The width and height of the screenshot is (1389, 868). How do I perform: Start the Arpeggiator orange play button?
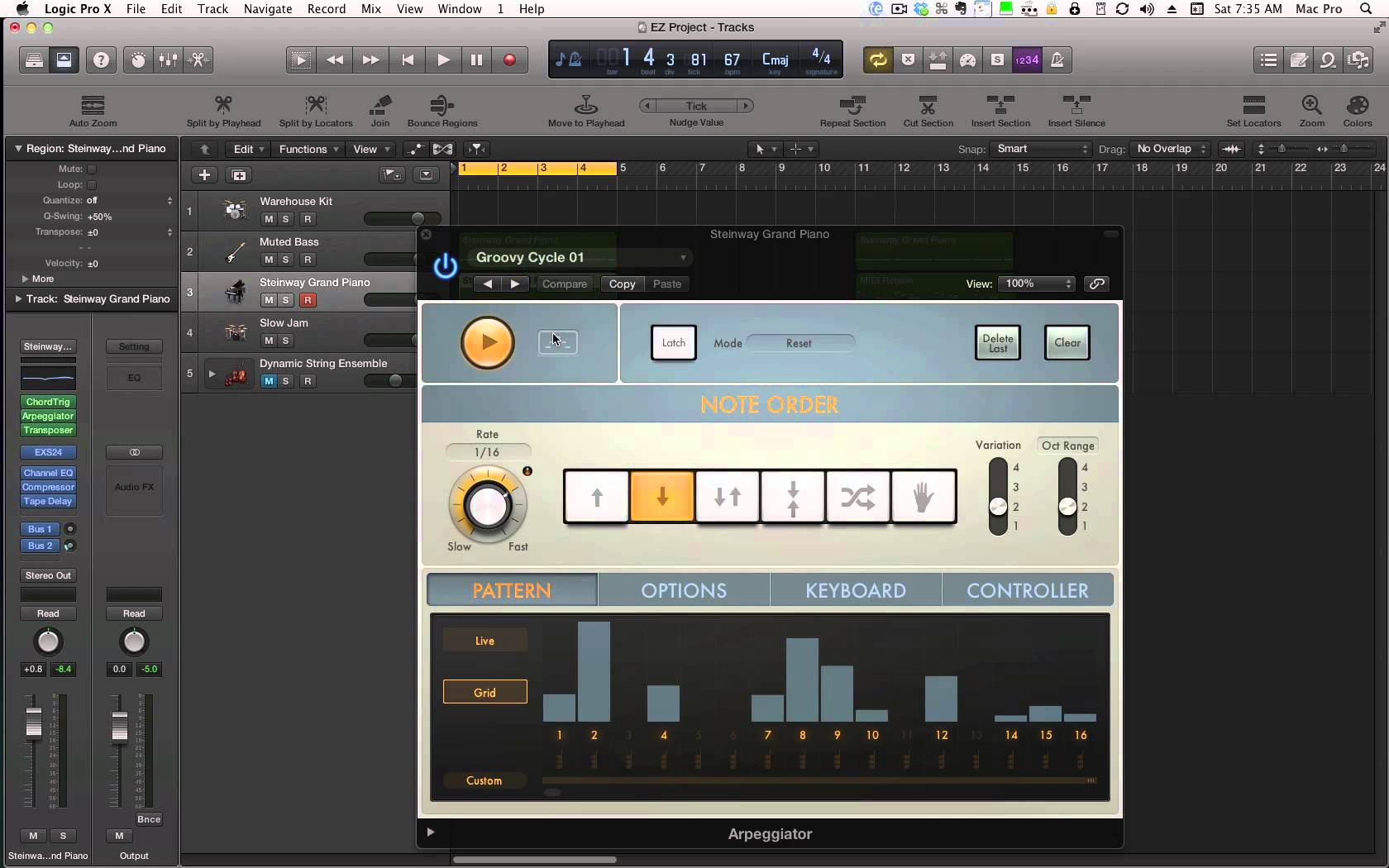tap(487, 342)
